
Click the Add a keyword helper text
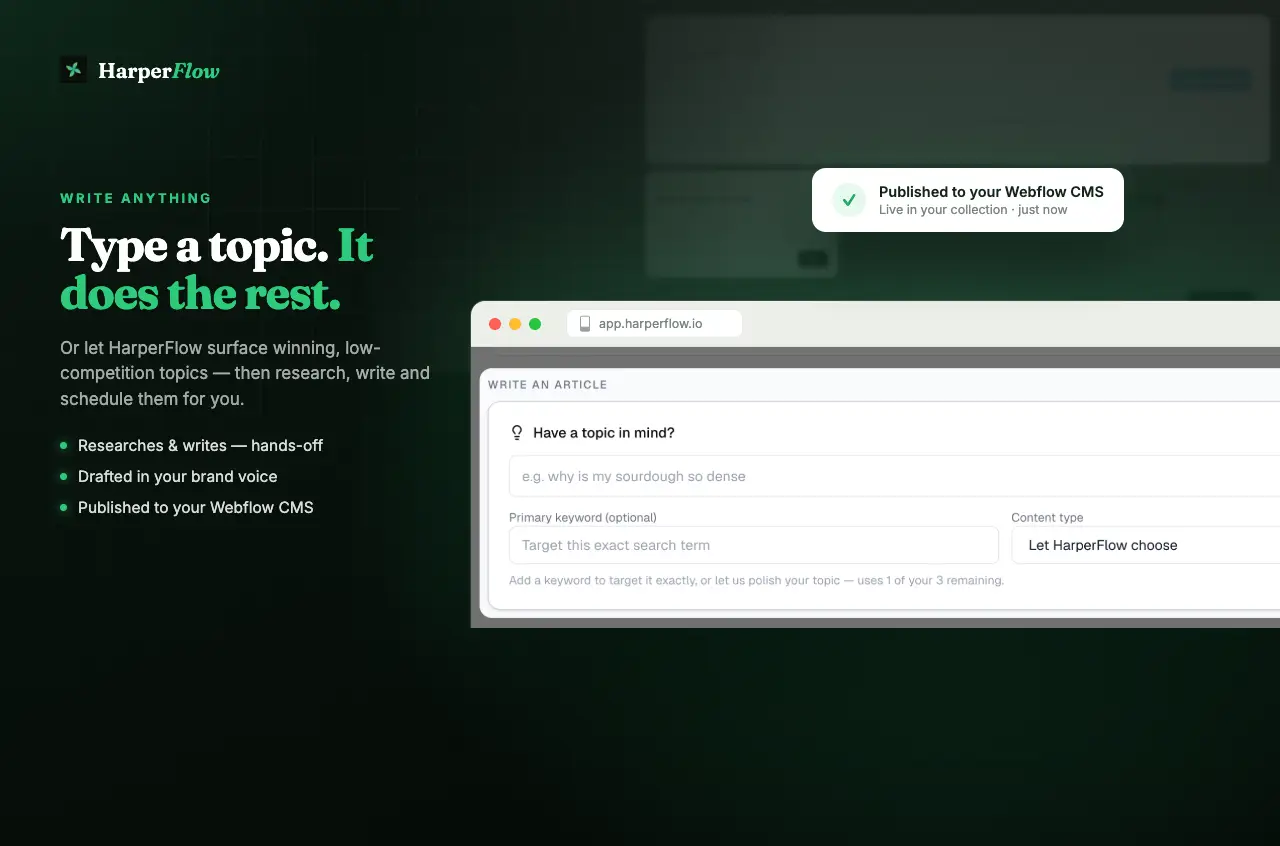[756, 580]
